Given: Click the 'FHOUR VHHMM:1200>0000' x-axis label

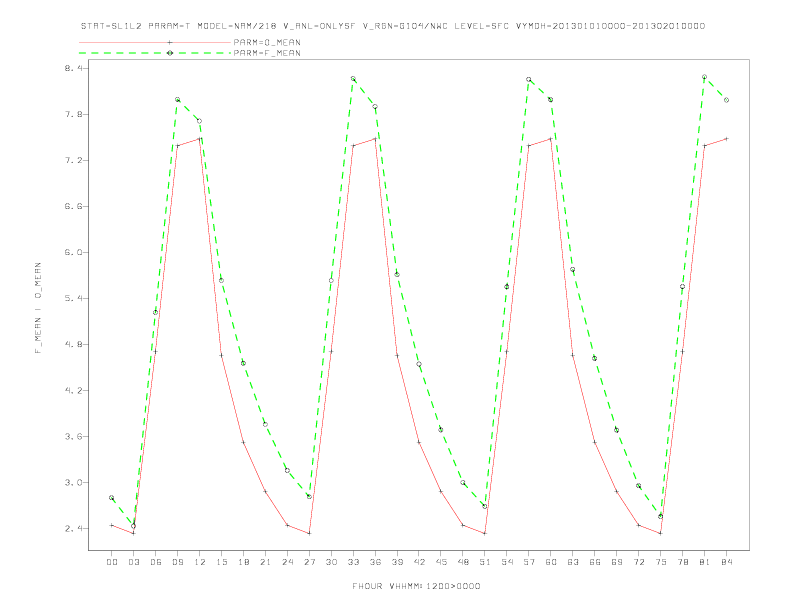Looking at the screenshot, I should 416,586.
